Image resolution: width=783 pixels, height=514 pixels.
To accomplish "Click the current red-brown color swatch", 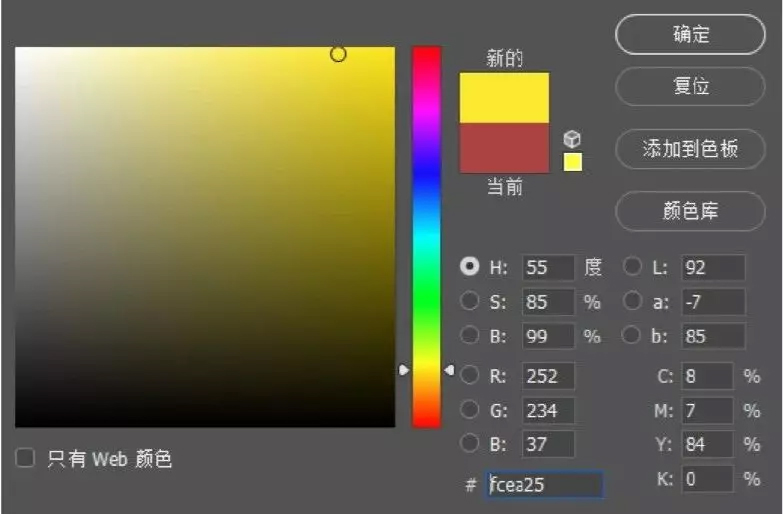I will (x=504, y=148).
